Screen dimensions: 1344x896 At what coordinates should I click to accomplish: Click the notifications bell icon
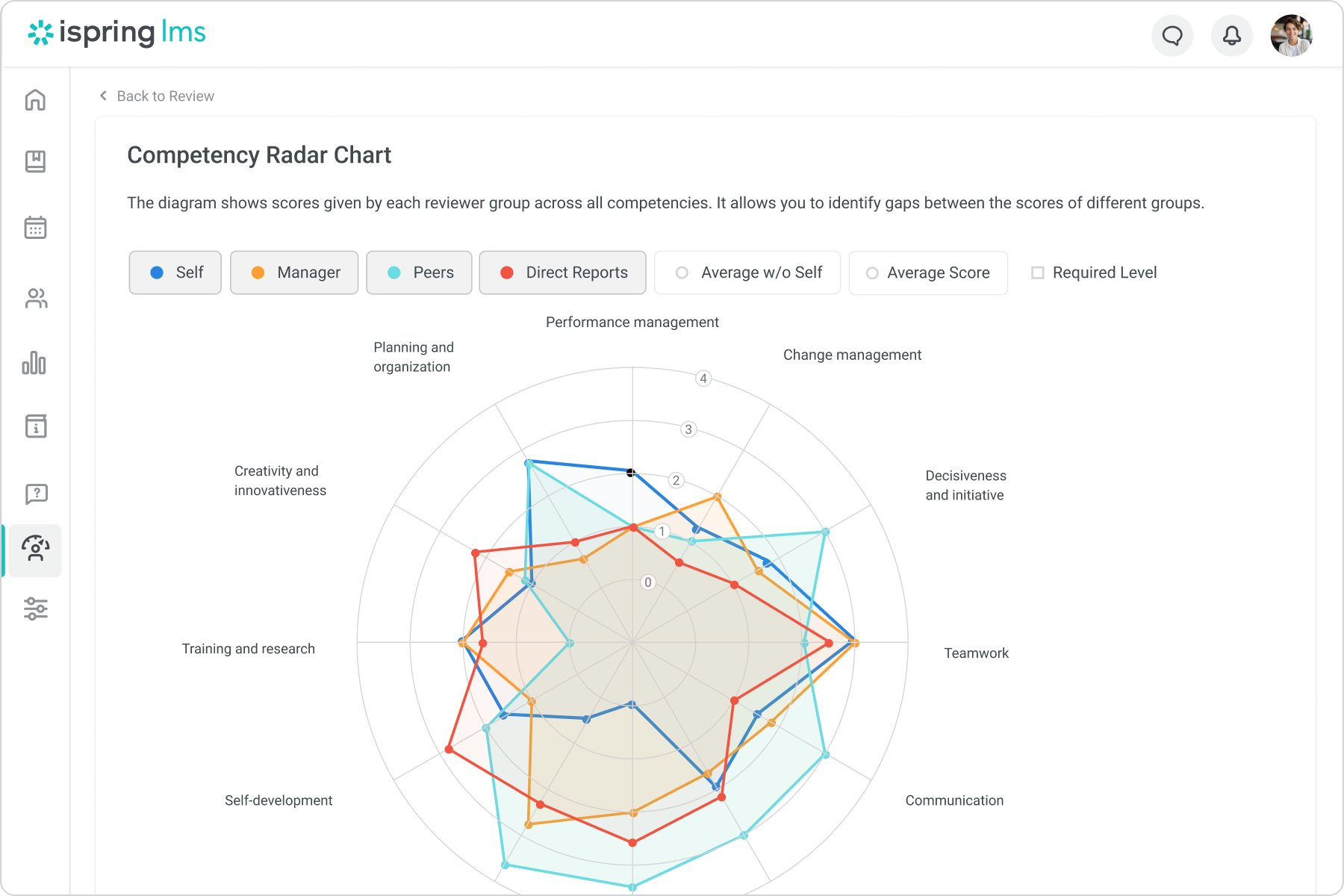tap(1231, 35)
